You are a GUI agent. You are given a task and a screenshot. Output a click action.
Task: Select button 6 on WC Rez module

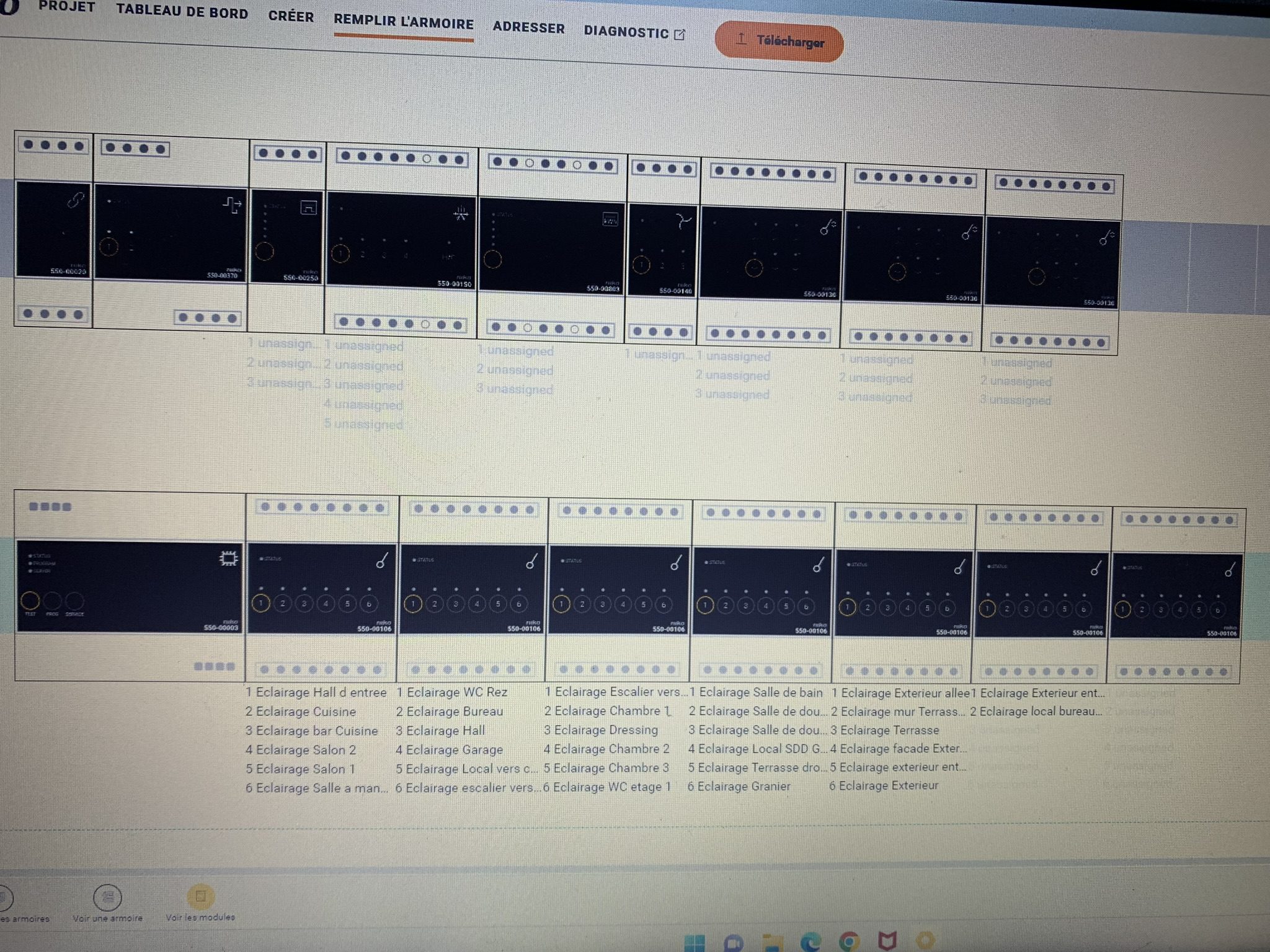tap(519, 604)
